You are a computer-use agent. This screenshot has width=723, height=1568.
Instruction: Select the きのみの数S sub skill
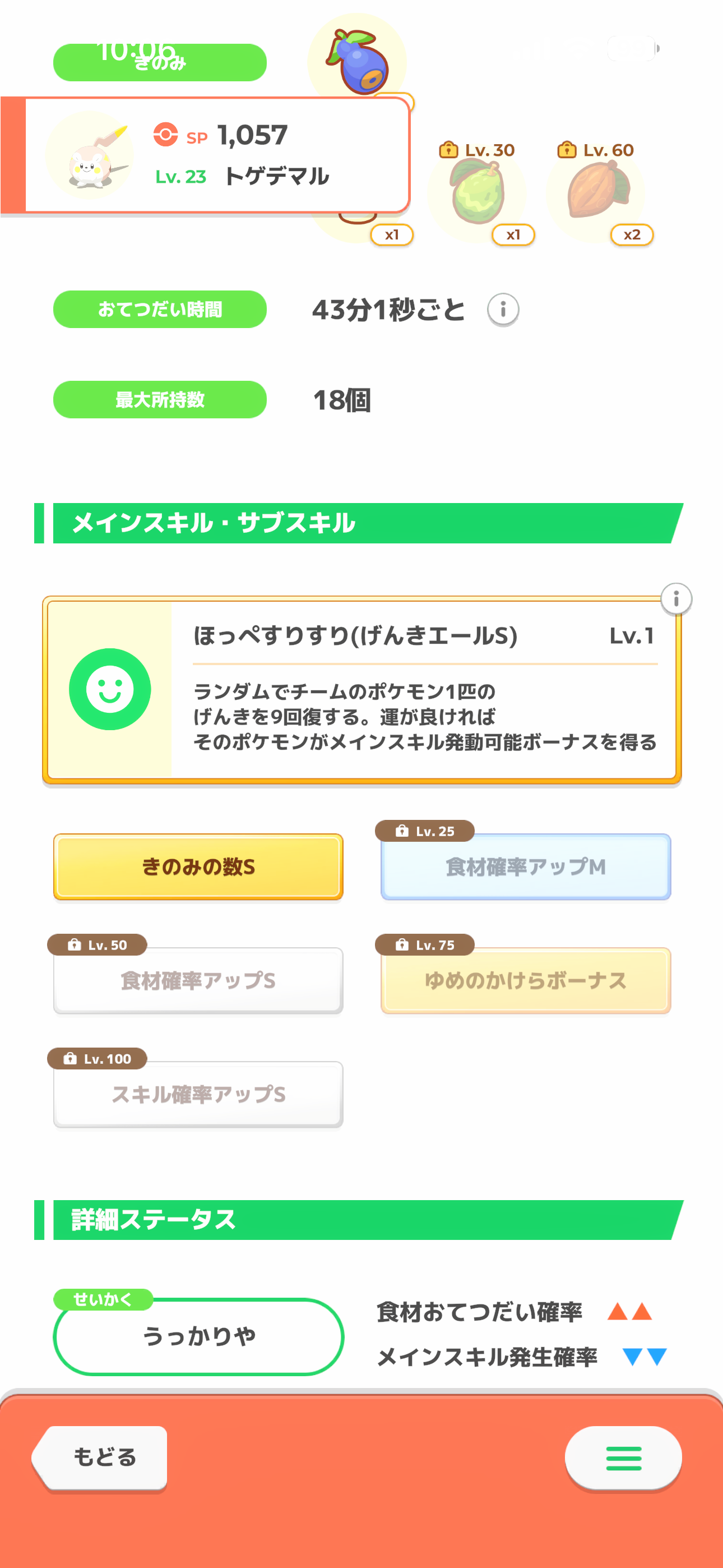coord(198,867)
